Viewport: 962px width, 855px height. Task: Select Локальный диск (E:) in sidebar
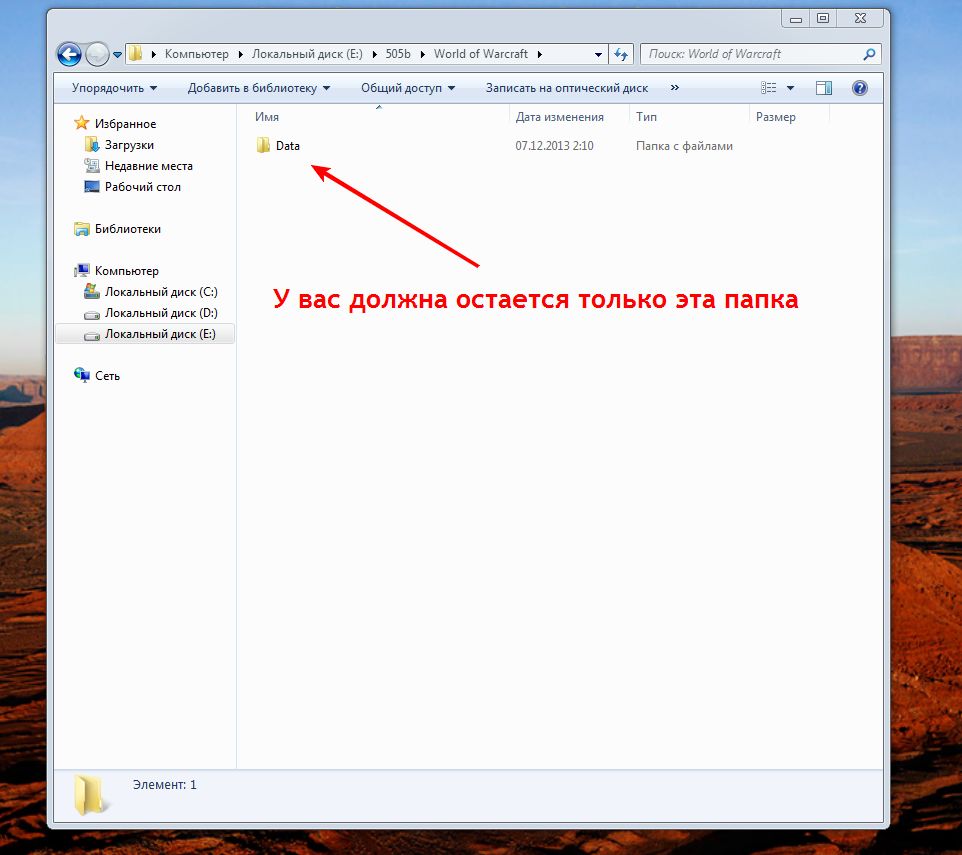point(160,334)
